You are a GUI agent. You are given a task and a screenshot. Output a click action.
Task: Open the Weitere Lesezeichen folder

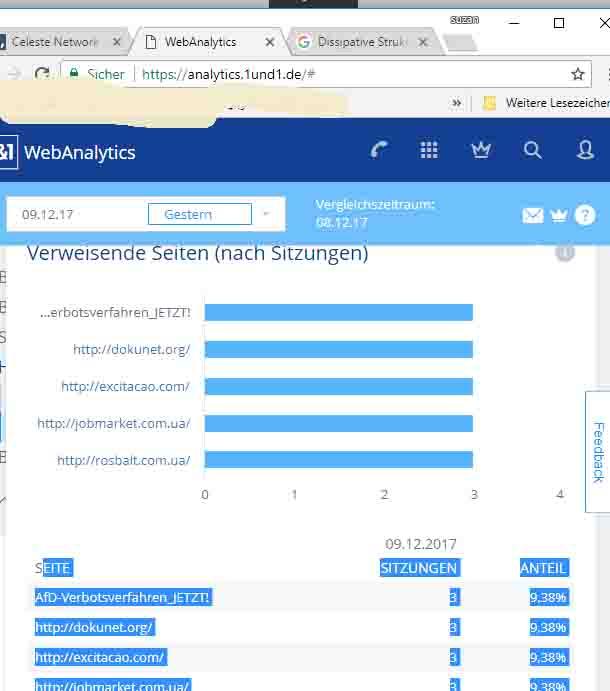coord(547,103)
